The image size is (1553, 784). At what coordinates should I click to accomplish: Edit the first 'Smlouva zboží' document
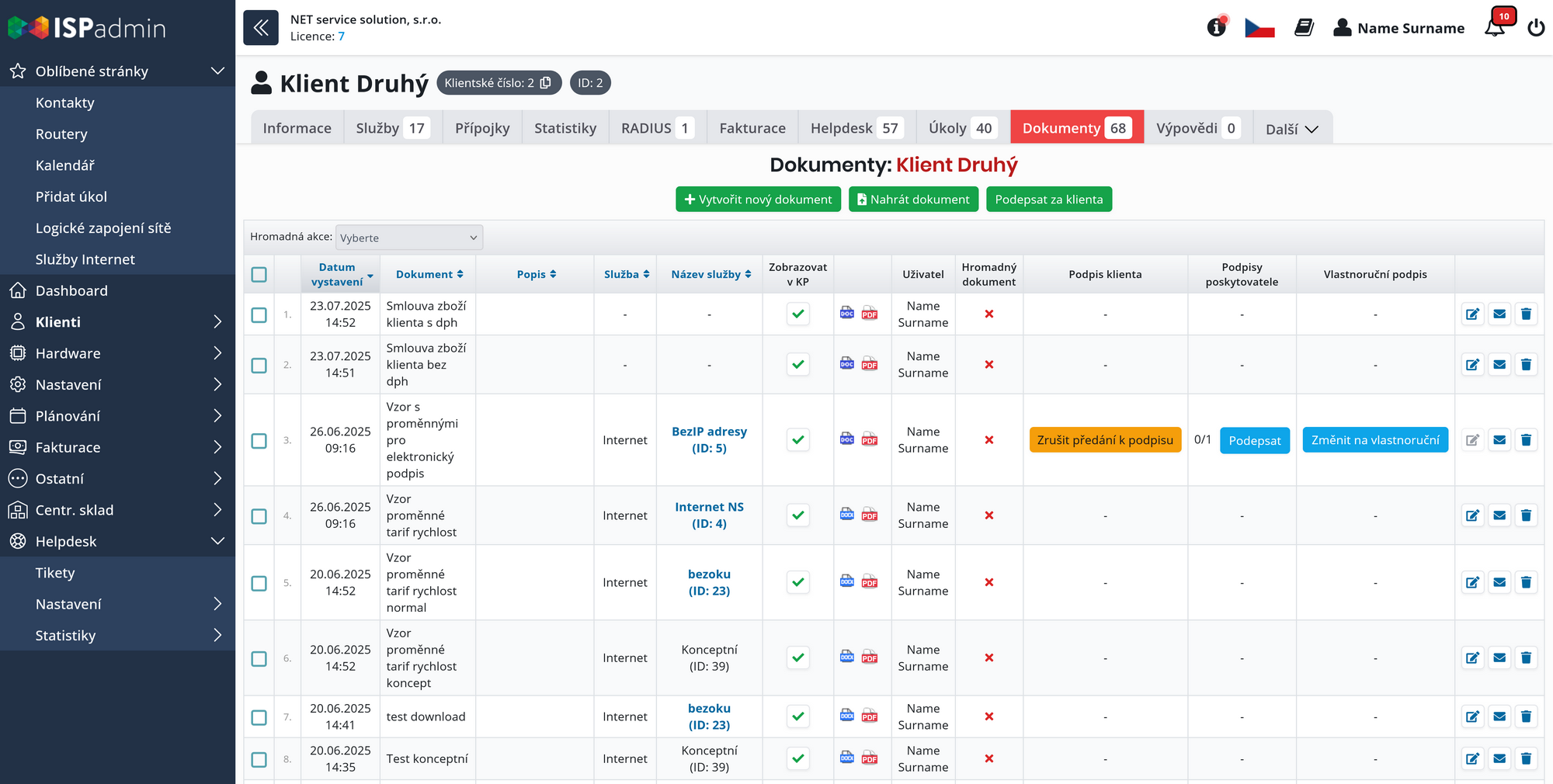pos(1472,314)
